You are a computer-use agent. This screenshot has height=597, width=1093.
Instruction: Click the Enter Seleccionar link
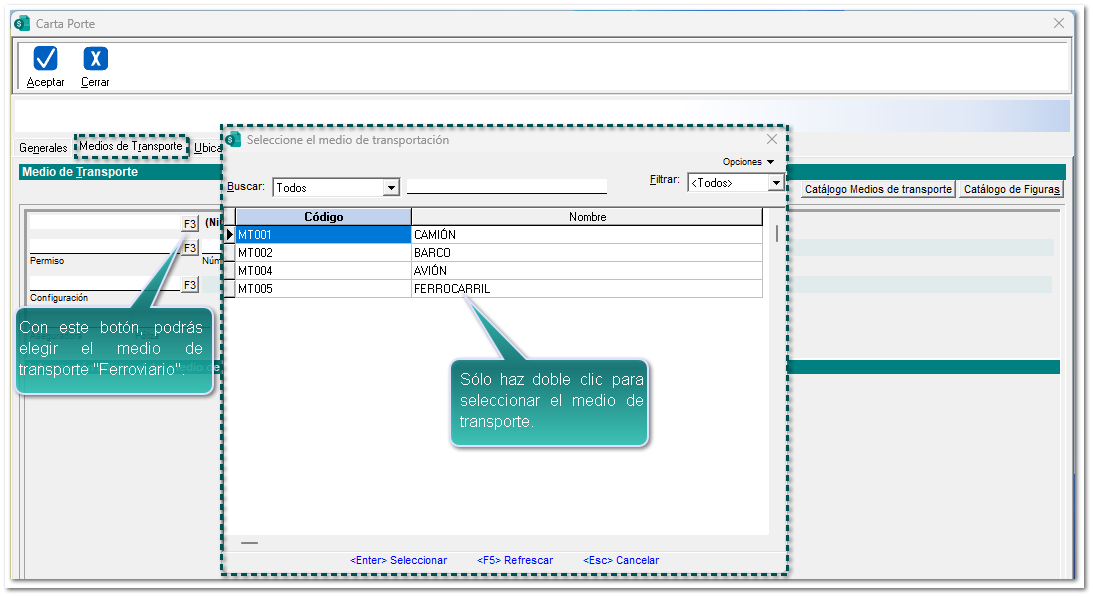tap(398, 560)
